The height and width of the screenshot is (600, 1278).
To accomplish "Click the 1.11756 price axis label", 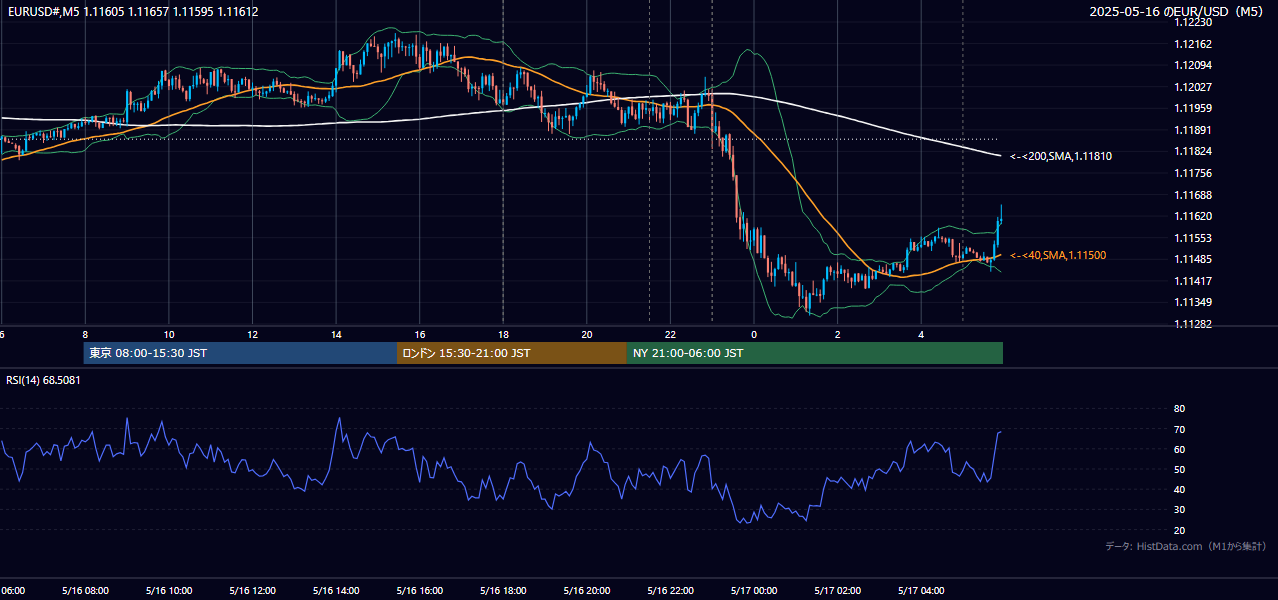I will click(1193, 173).
